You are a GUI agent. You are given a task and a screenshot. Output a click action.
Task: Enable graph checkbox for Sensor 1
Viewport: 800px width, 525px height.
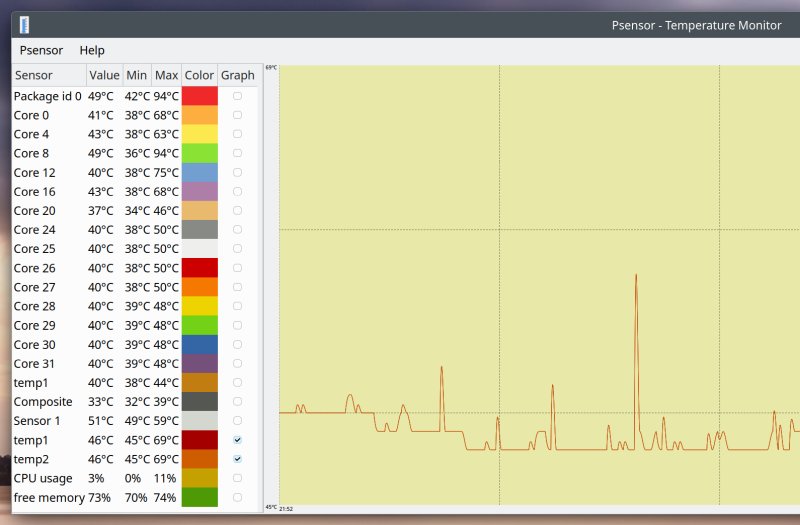click(237, 420)
